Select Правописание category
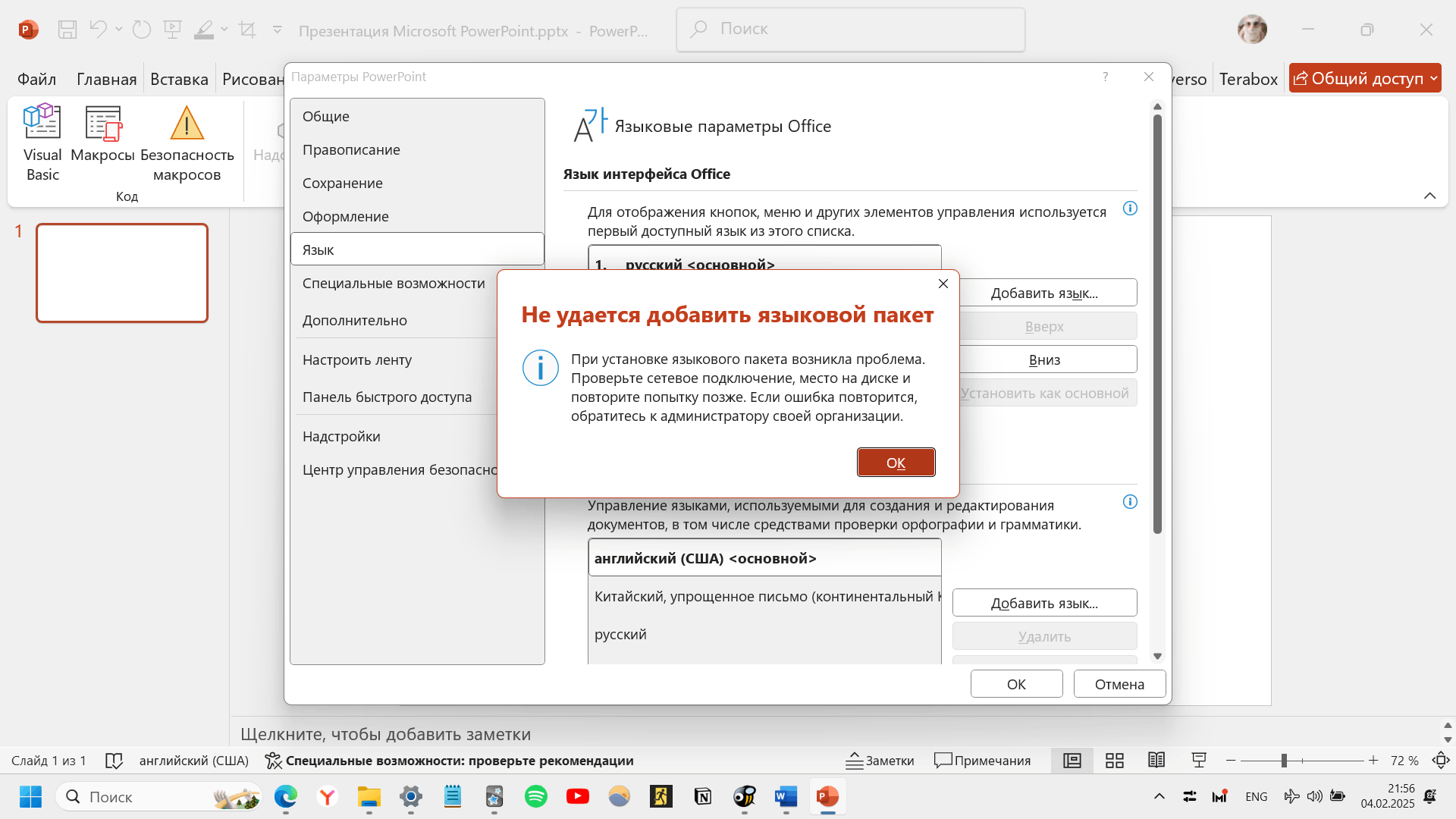This screenshot has width=1456, height=819. click(x=417, y=149)
